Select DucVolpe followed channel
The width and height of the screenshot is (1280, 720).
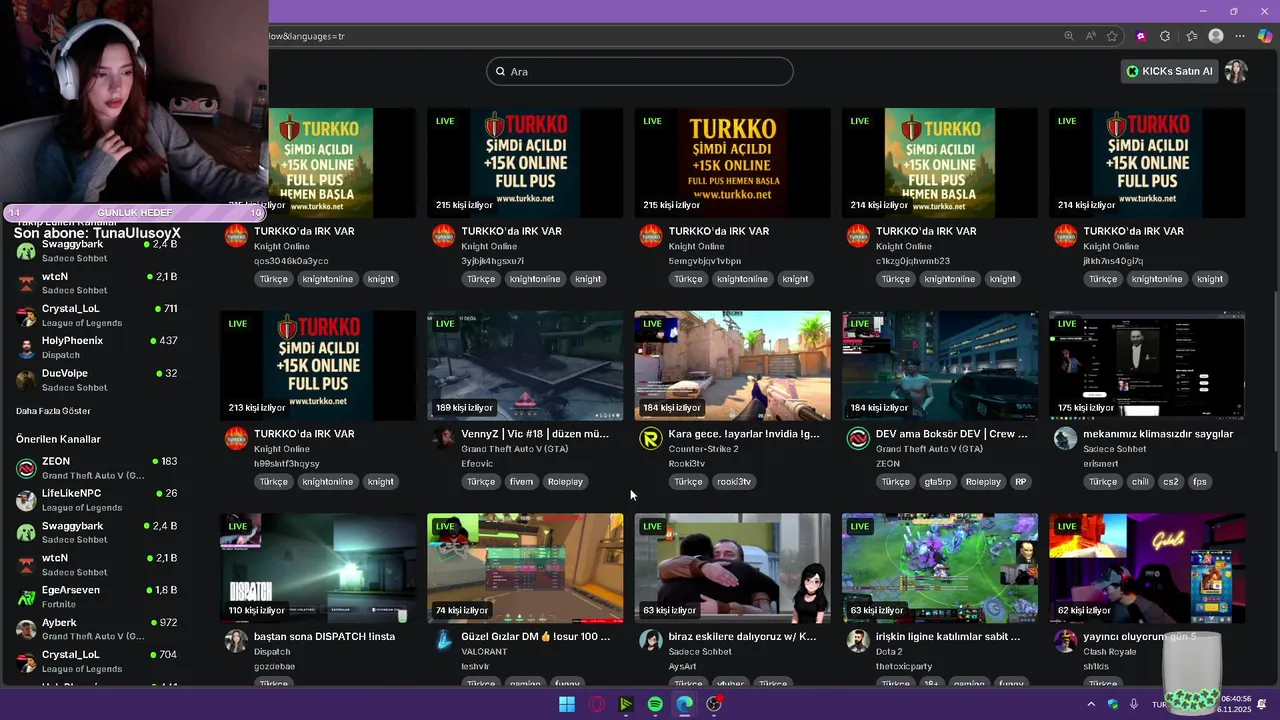coord(97,379)
